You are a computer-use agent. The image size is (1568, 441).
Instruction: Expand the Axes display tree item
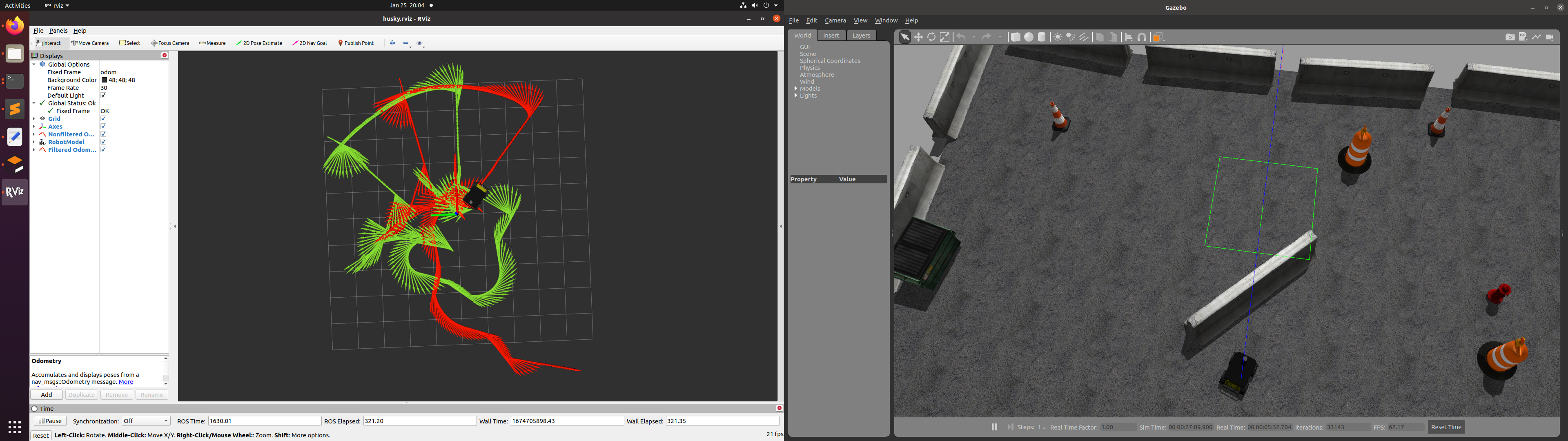click(34, 127)
